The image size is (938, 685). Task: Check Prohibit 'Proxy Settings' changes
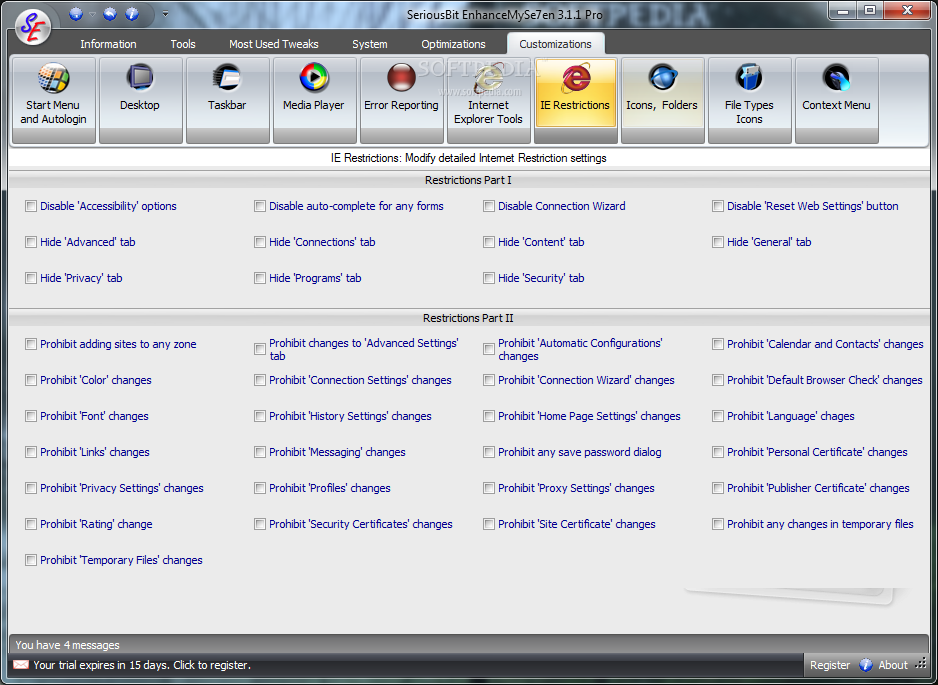click(489, 488)
